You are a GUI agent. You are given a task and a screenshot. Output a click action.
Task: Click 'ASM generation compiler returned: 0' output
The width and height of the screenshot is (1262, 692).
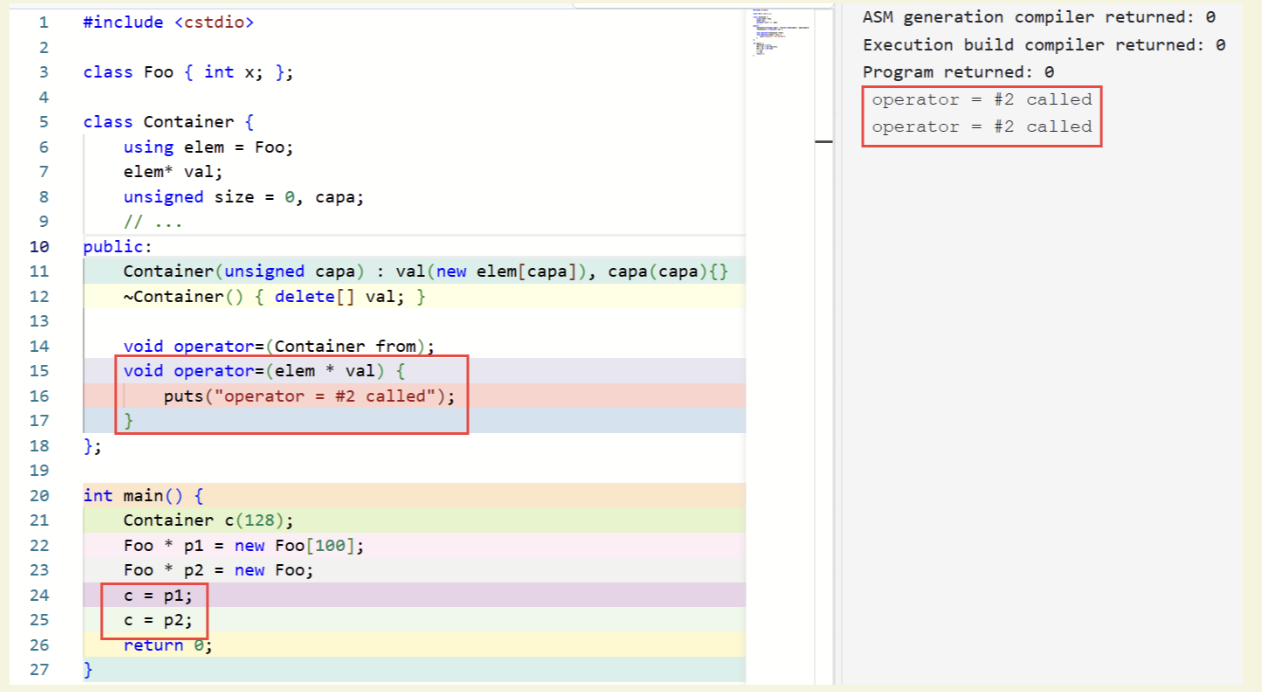1038,17
